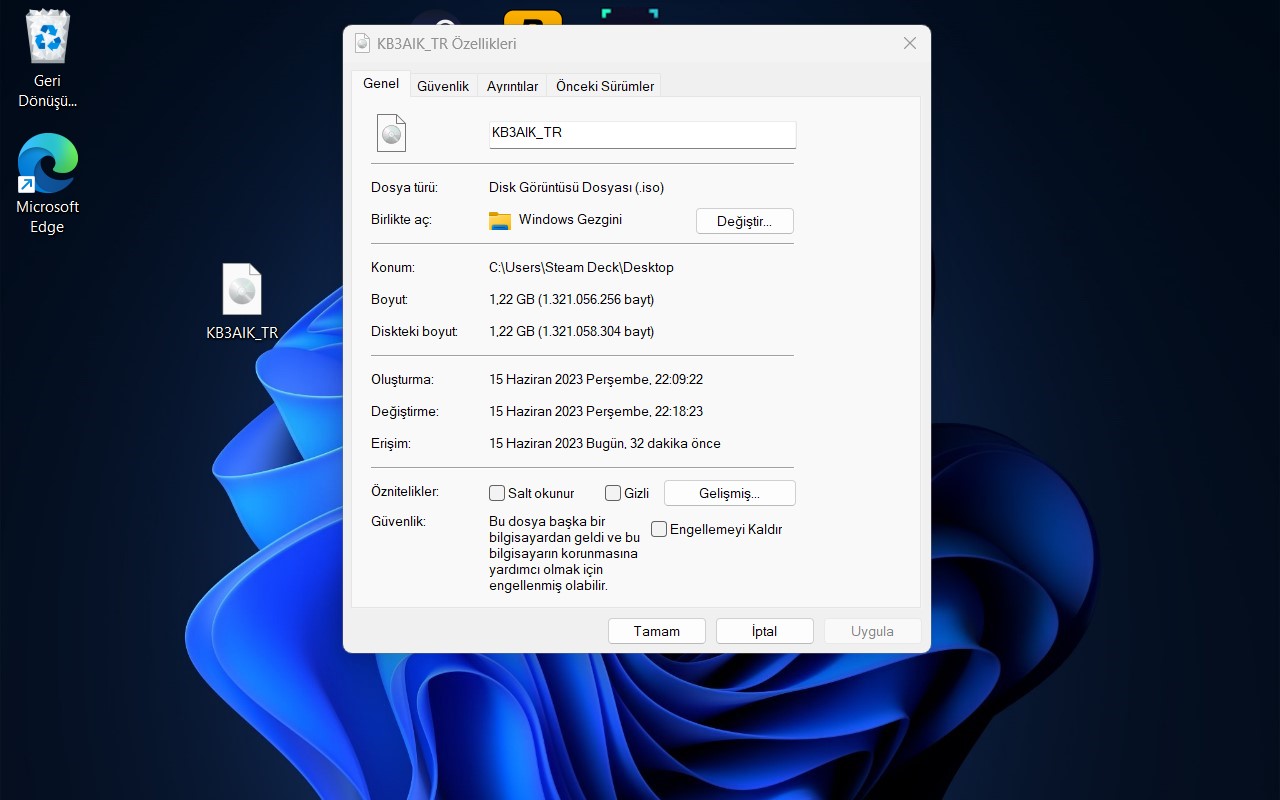Cancel the dialog with İptal
This screenshot has height=800, width=1280.
click(764, 631)
